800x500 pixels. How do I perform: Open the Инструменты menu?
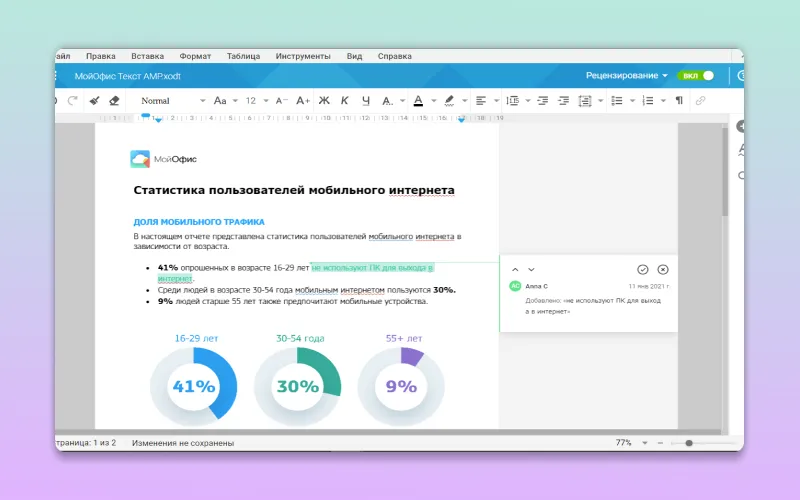[303, 56]
